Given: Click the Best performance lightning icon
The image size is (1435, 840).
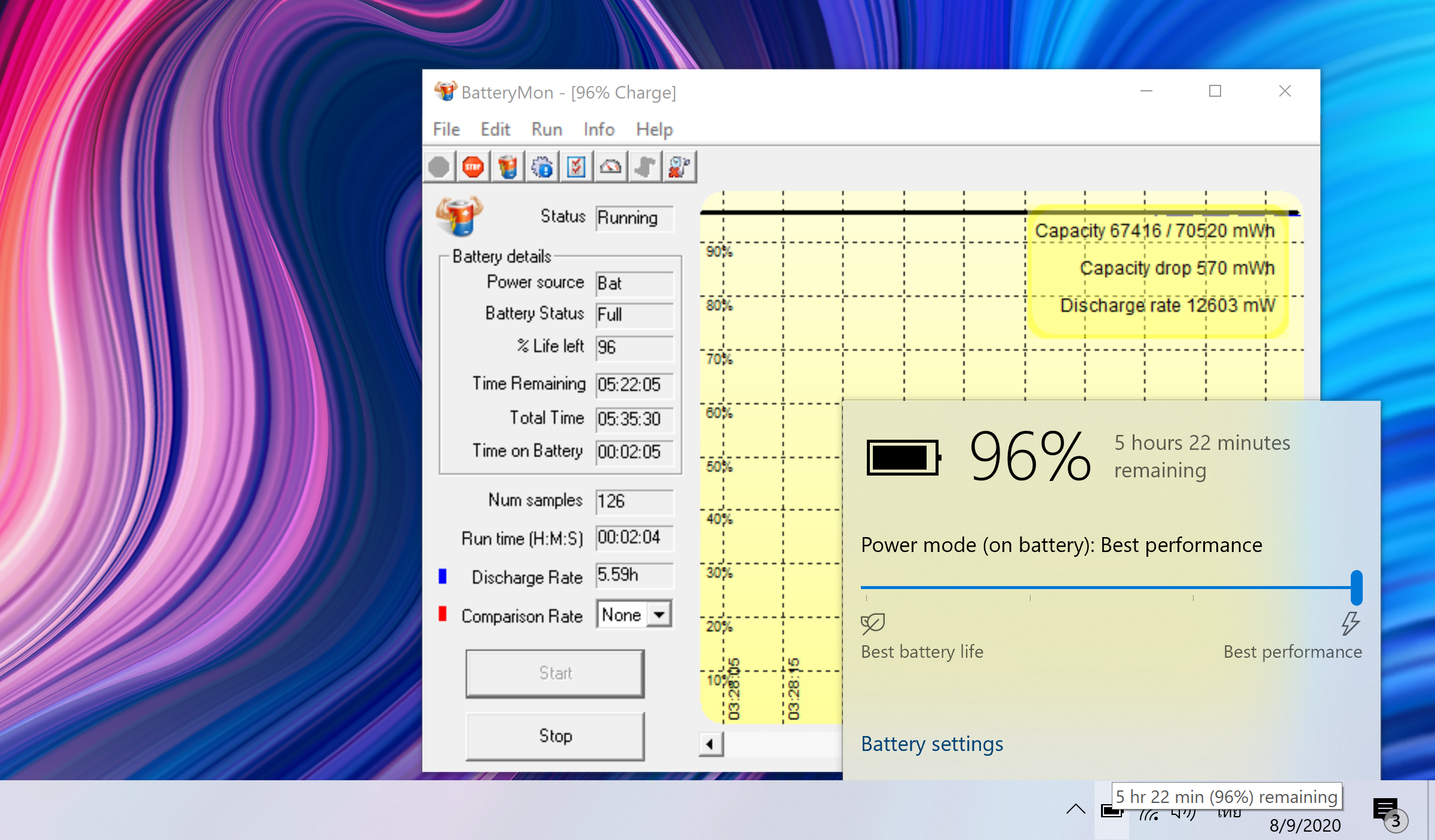Looking at the screenshot, I should coord(1350,623).
